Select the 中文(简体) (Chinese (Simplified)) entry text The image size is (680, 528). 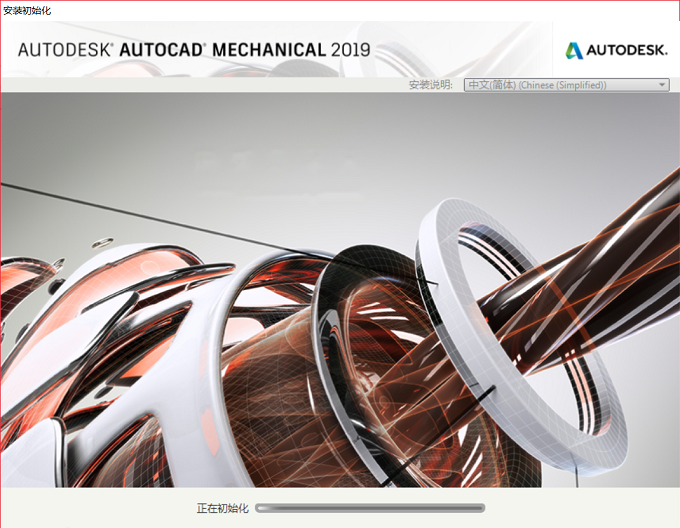[537, 85]
